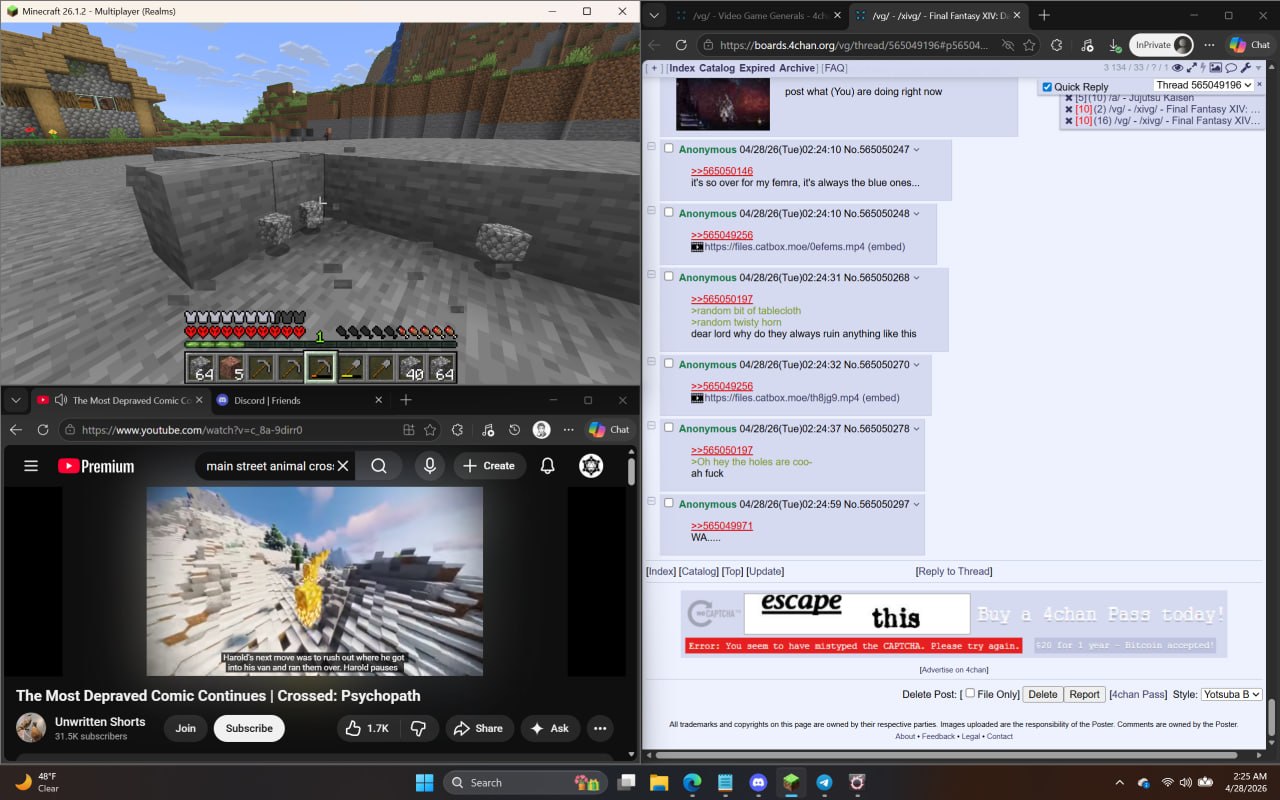Open browser history in YouTube window
Screen dimensions: 1280x800
coord(514,430)
